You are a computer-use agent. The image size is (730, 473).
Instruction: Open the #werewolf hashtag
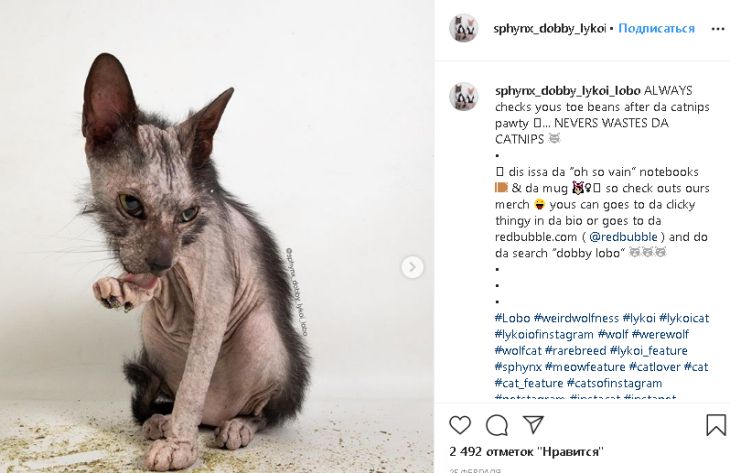click(x=660, y=334)
